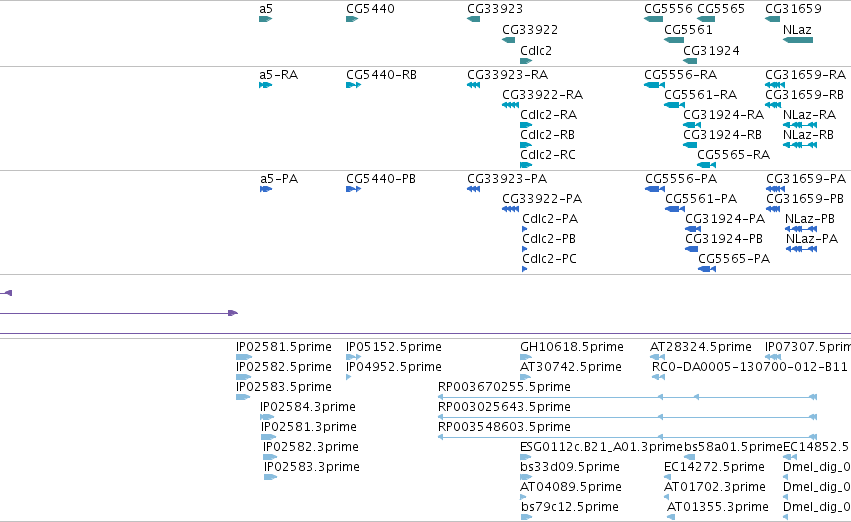This screenshot has height=522, width=851.
Task: Click the CG5556-PA coding glyph
Action: [655, 189]
